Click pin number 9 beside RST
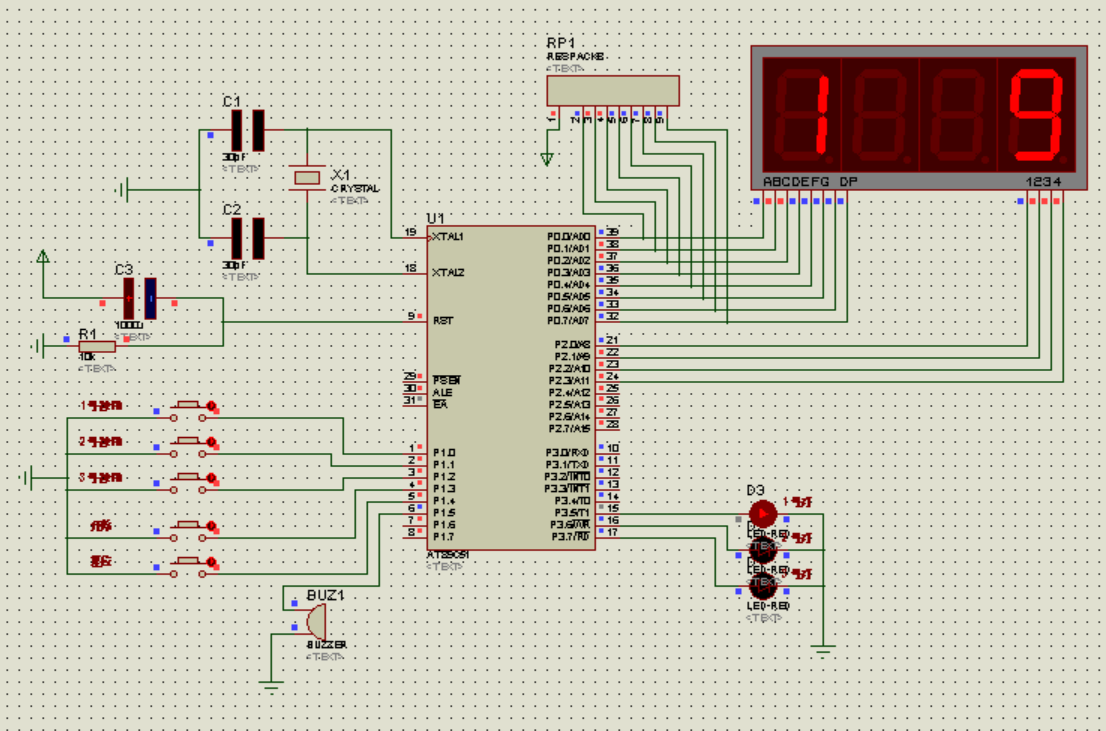This screenshot has width=1106, height=731. 411,316
